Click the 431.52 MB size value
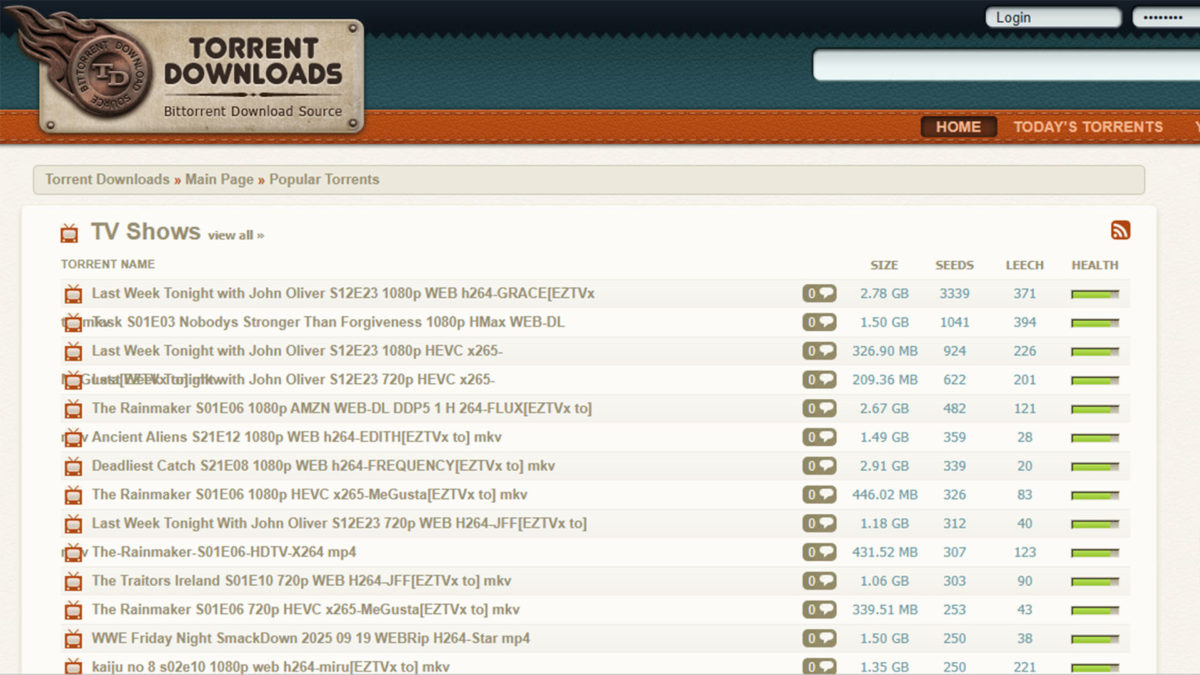1200x675 pixels. pyautogui.click(x=885, y=552)
